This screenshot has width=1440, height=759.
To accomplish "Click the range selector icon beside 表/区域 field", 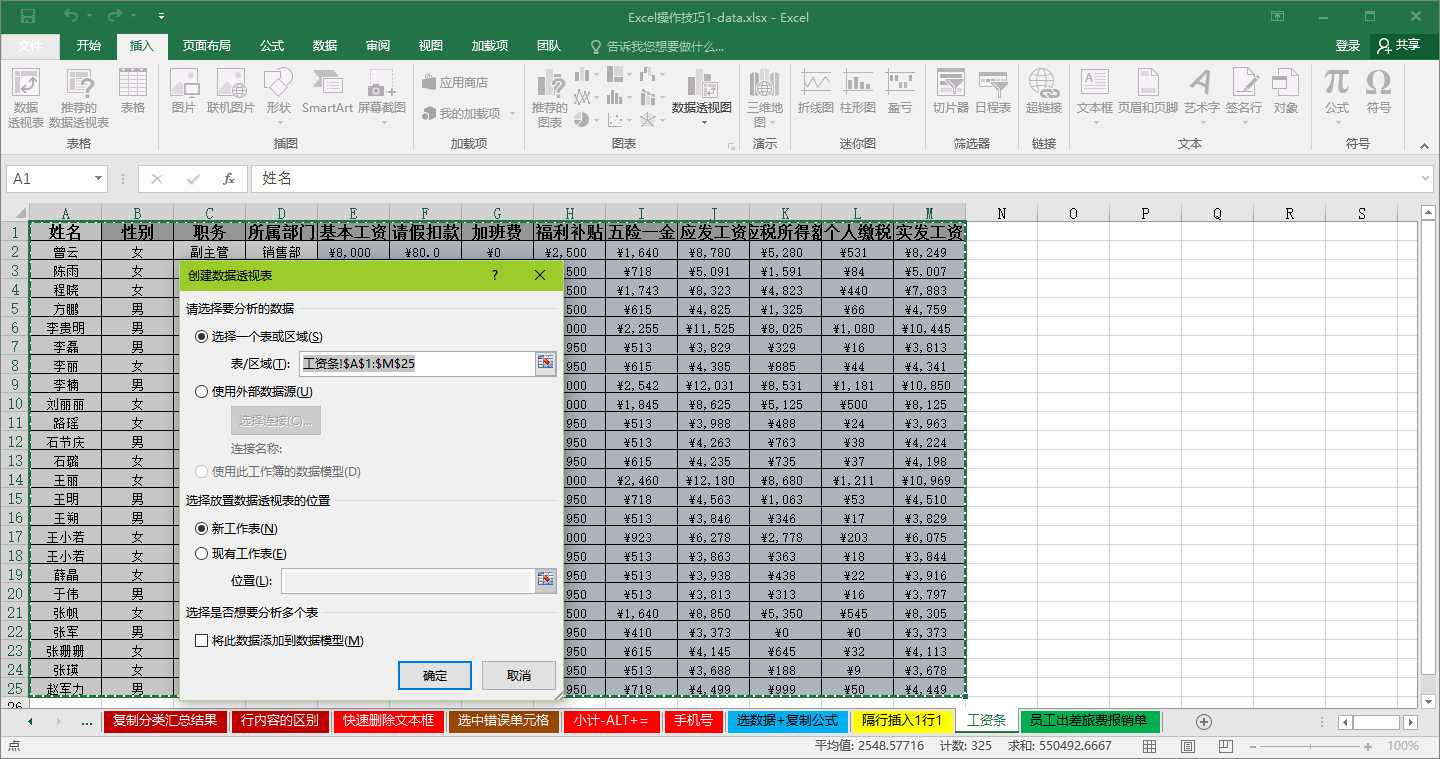I will click(545, 363).
